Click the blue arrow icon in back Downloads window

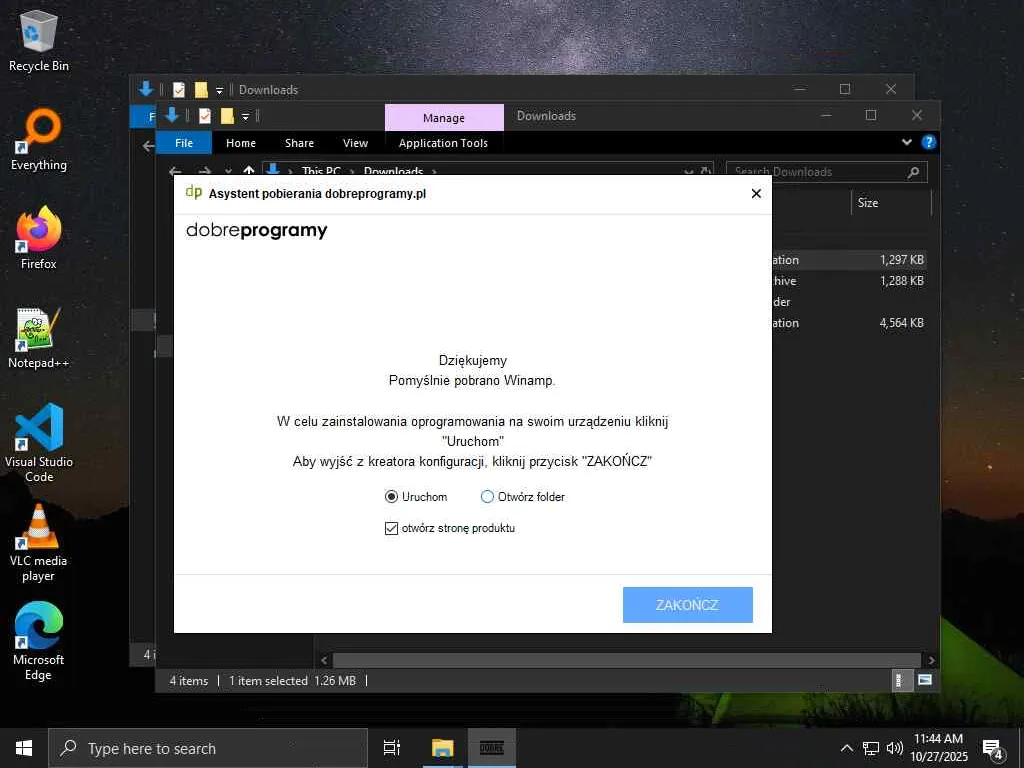(146, 89)
